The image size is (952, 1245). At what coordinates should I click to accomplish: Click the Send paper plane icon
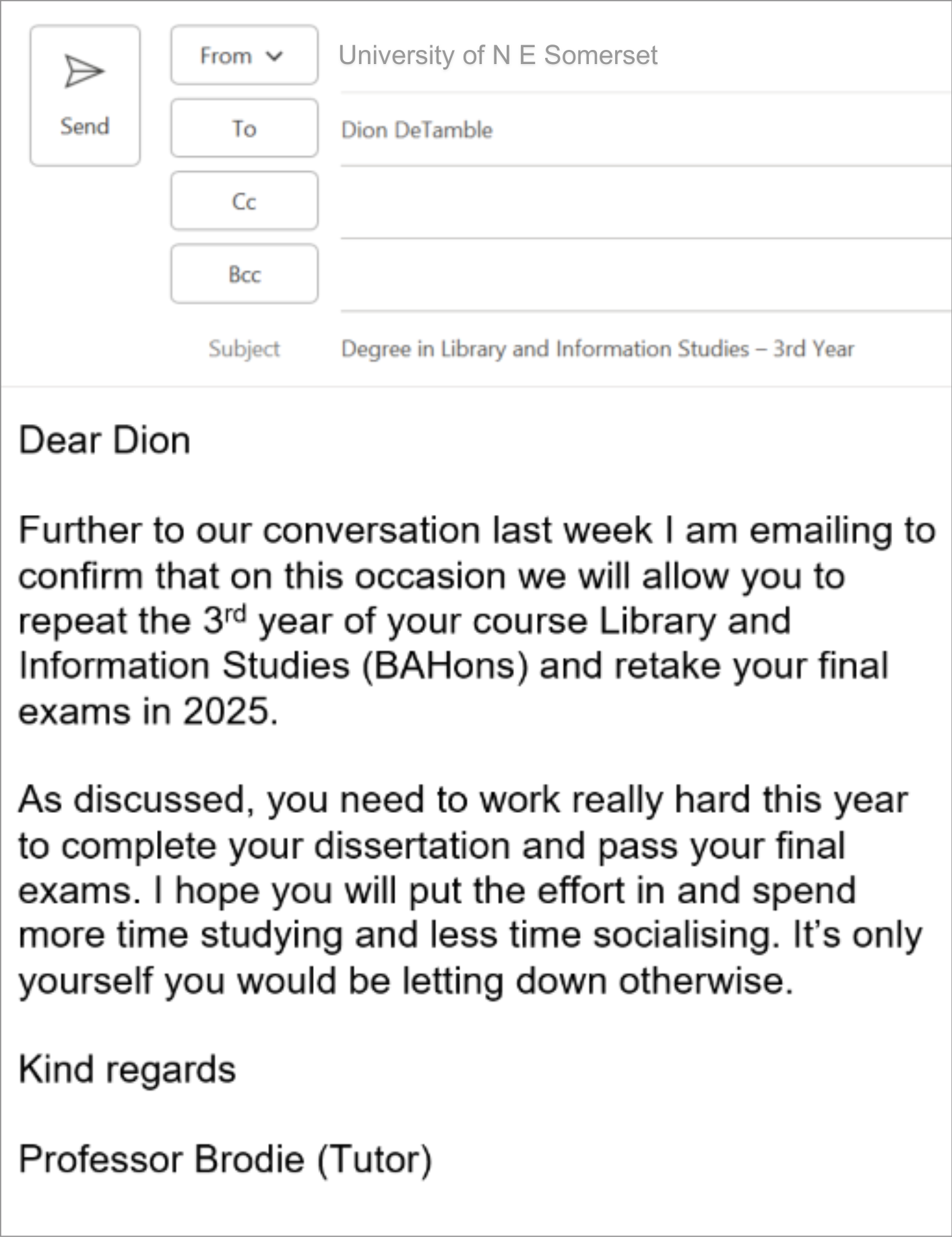click(x=84, y=71)
